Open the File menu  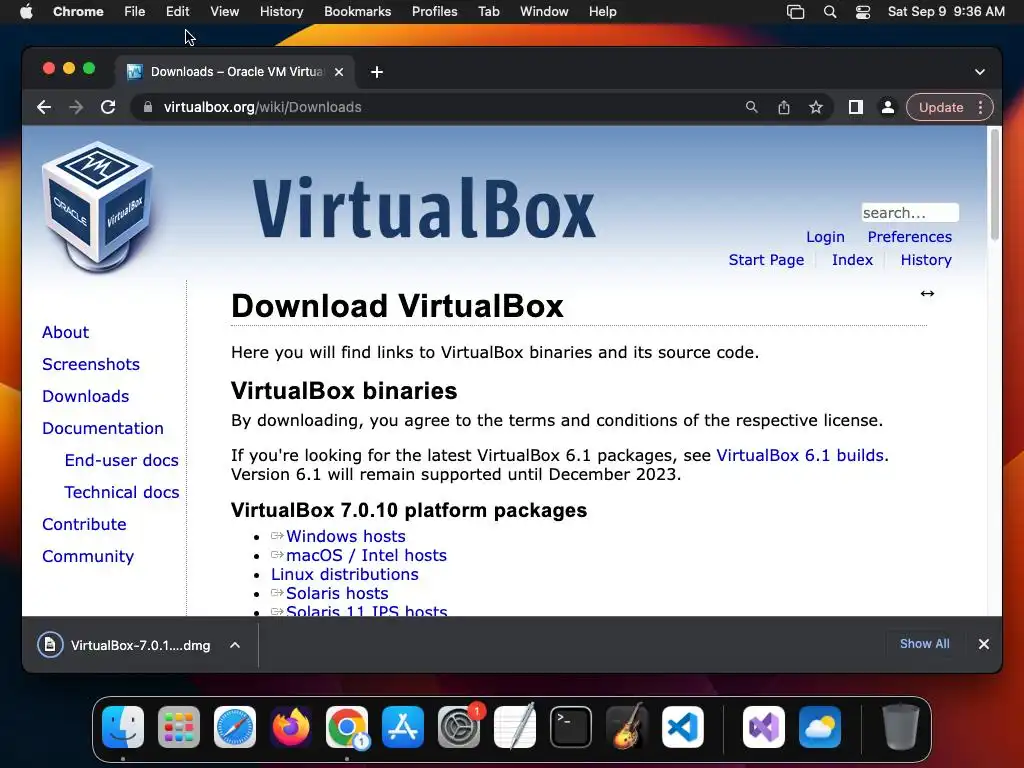tap(135, 12)
